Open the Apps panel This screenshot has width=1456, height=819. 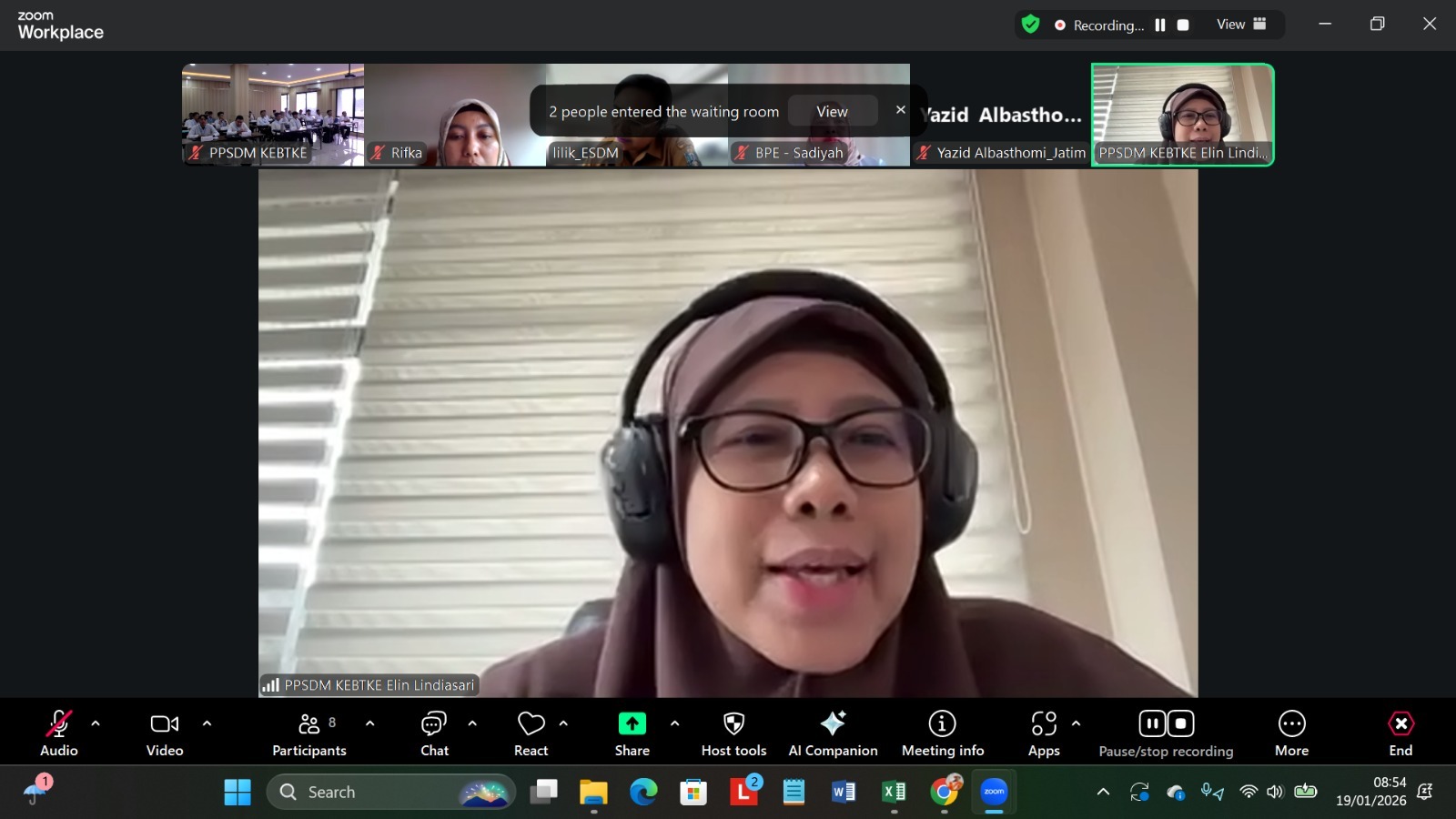(x=1044, y=733)
